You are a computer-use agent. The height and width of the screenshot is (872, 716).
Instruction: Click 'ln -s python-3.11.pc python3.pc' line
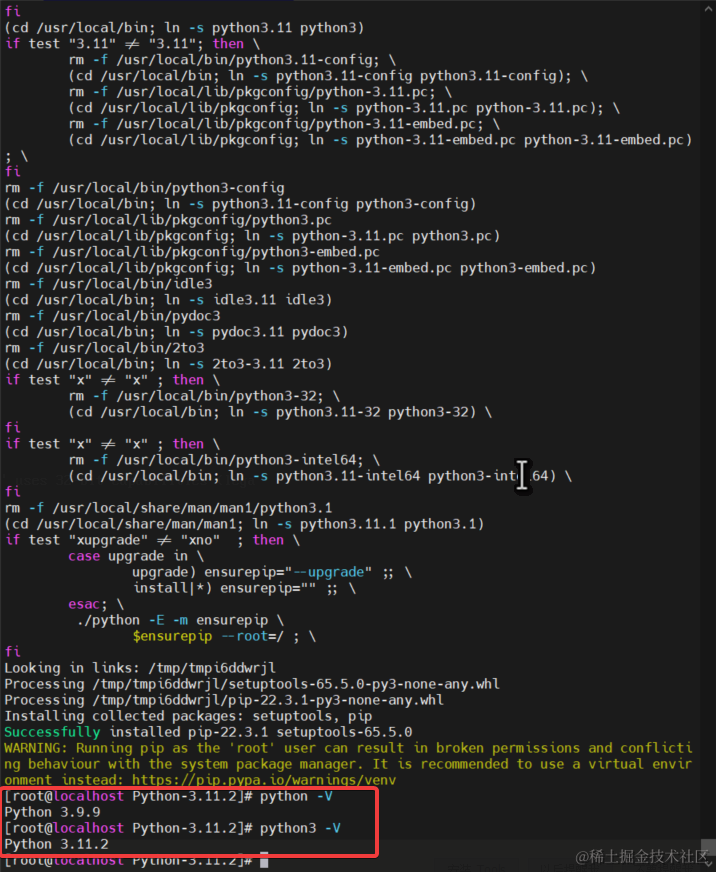pos(252,236)
